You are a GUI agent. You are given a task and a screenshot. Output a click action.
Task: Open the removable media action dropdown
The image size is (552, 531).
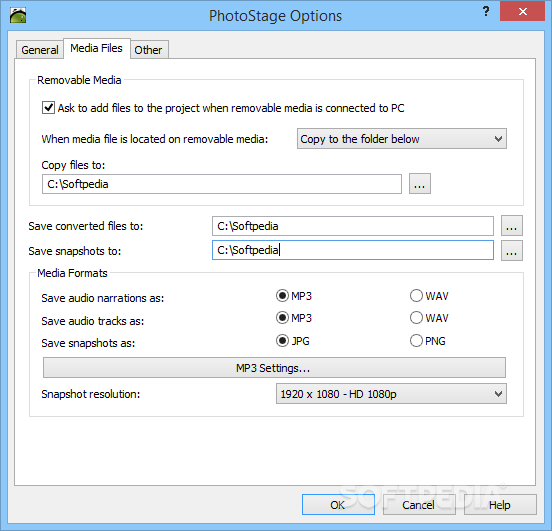[x=402, y=139]
